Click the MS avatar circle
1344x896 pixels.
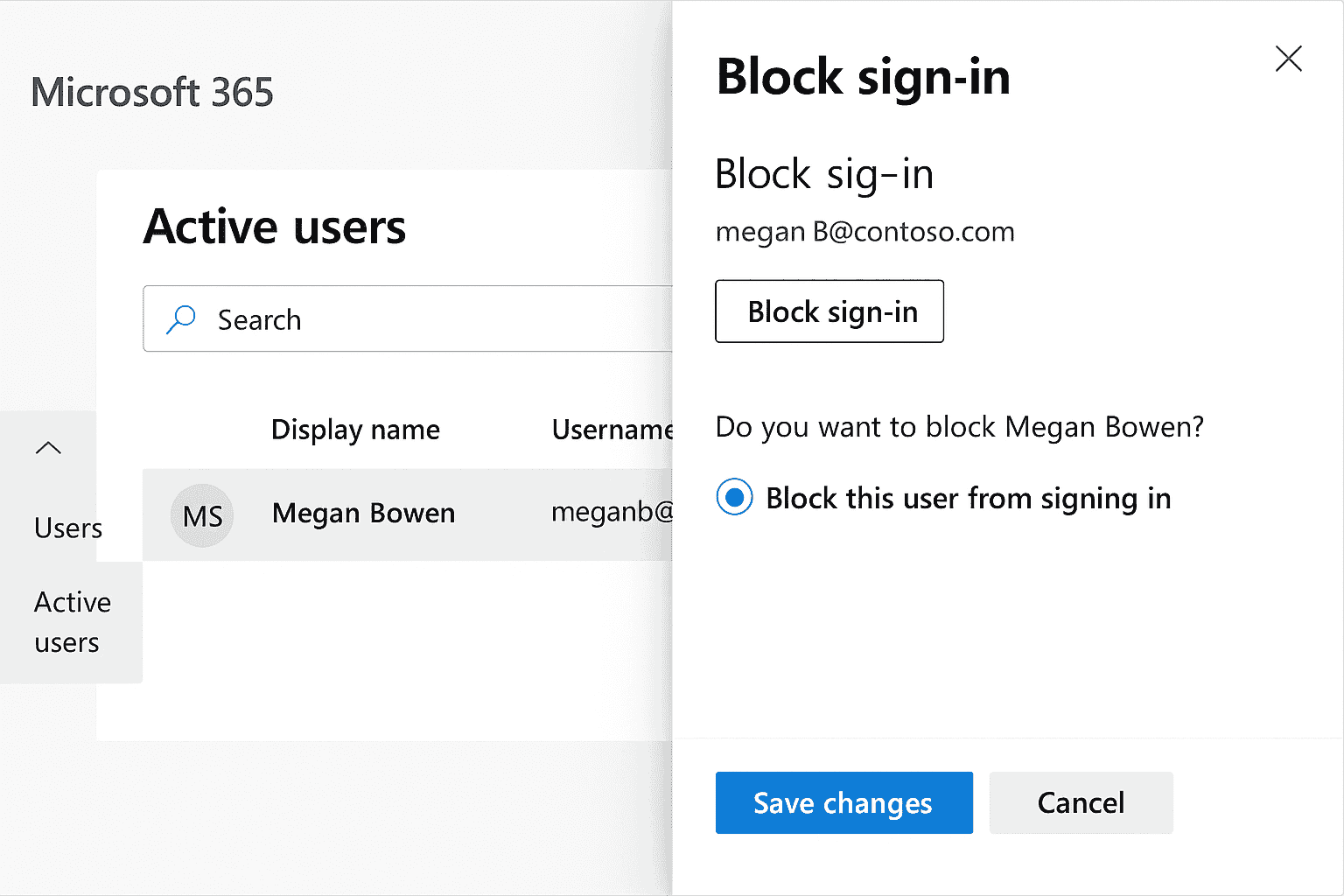click(202, 515)
